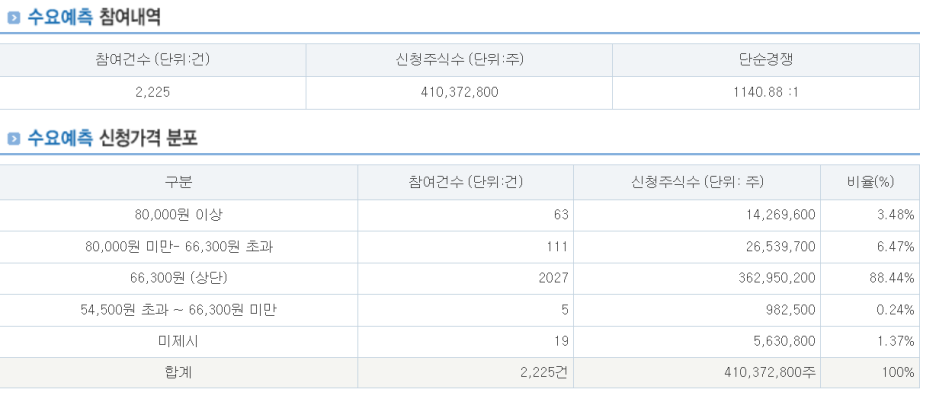The height and width of the screenshot is (402, 936).
Task: Click the arrow icon beside 수요예측 신청가격 분포
Action: point(14,139)
